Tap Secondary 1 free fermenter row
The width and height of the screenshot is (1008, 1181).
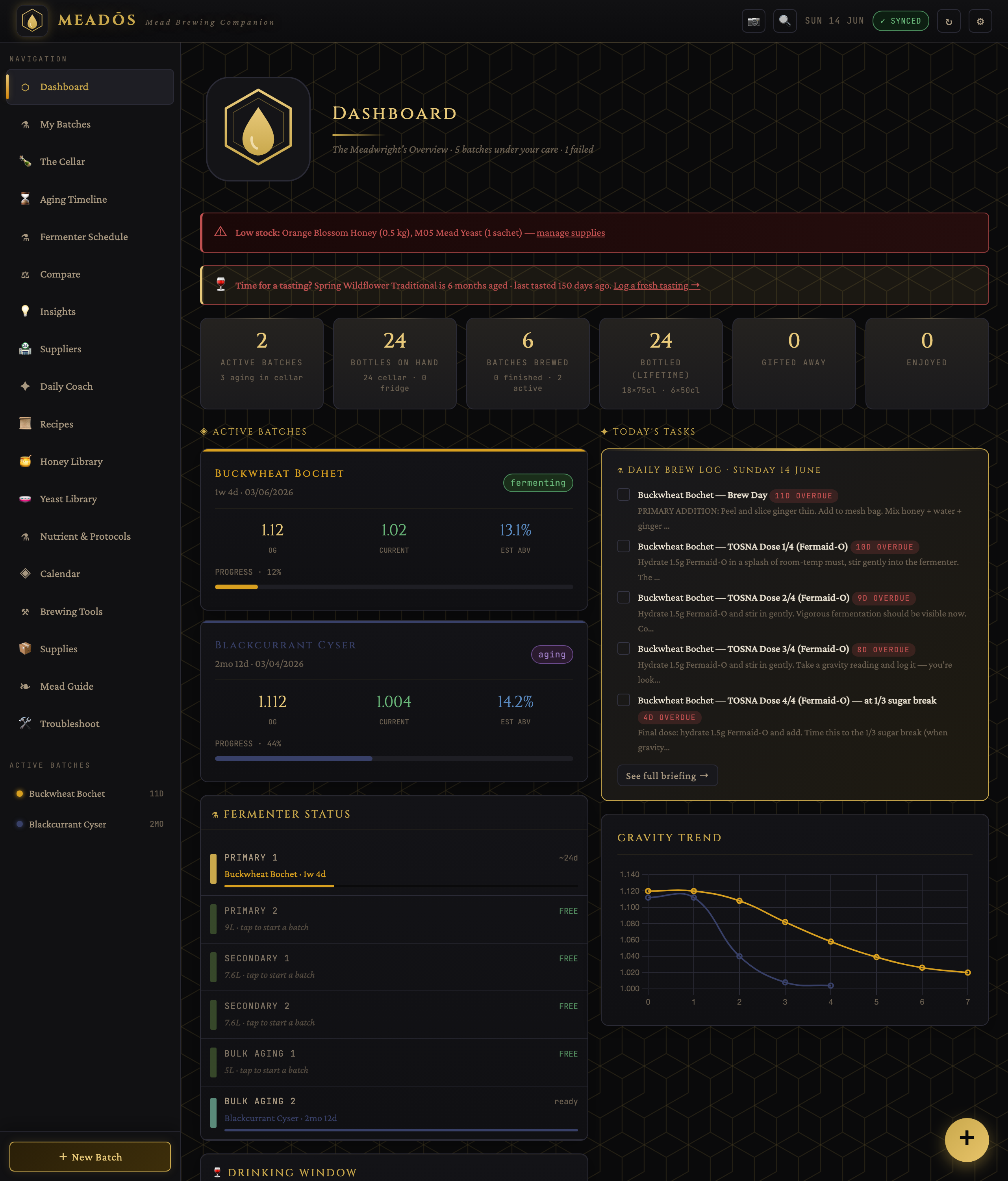394,967
